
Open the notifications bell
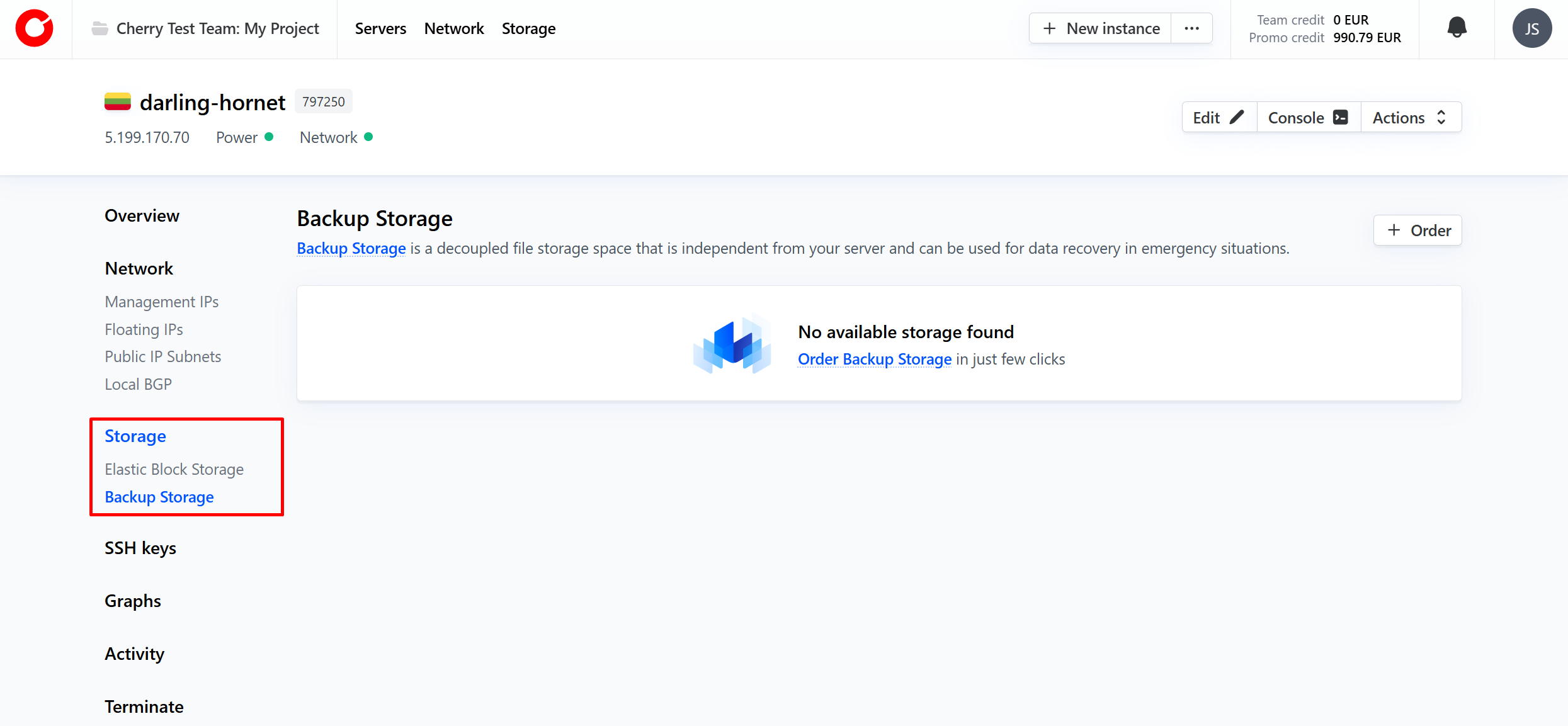(x=1457, y=28)
